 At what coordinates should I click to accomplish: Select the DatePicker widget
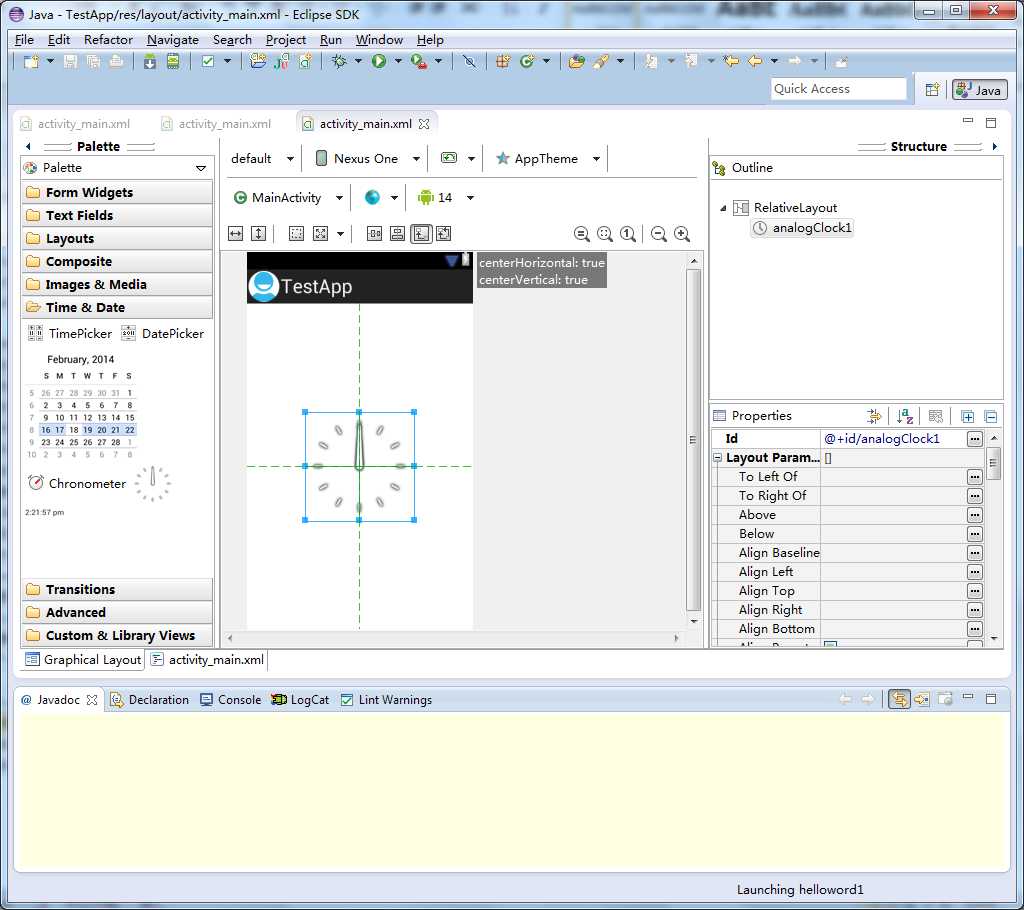click(163, 334)
